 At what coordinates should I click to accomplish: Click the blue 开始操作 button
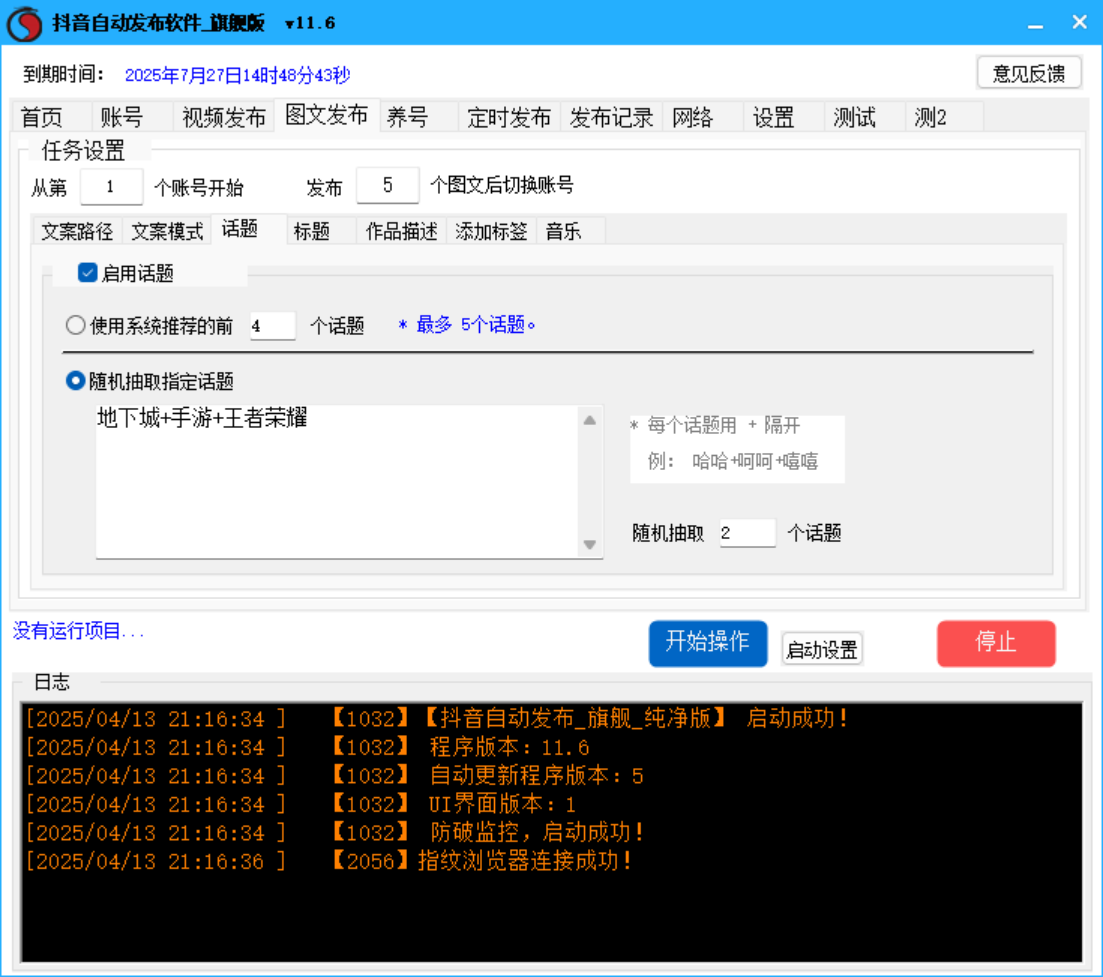click(708, 643)
